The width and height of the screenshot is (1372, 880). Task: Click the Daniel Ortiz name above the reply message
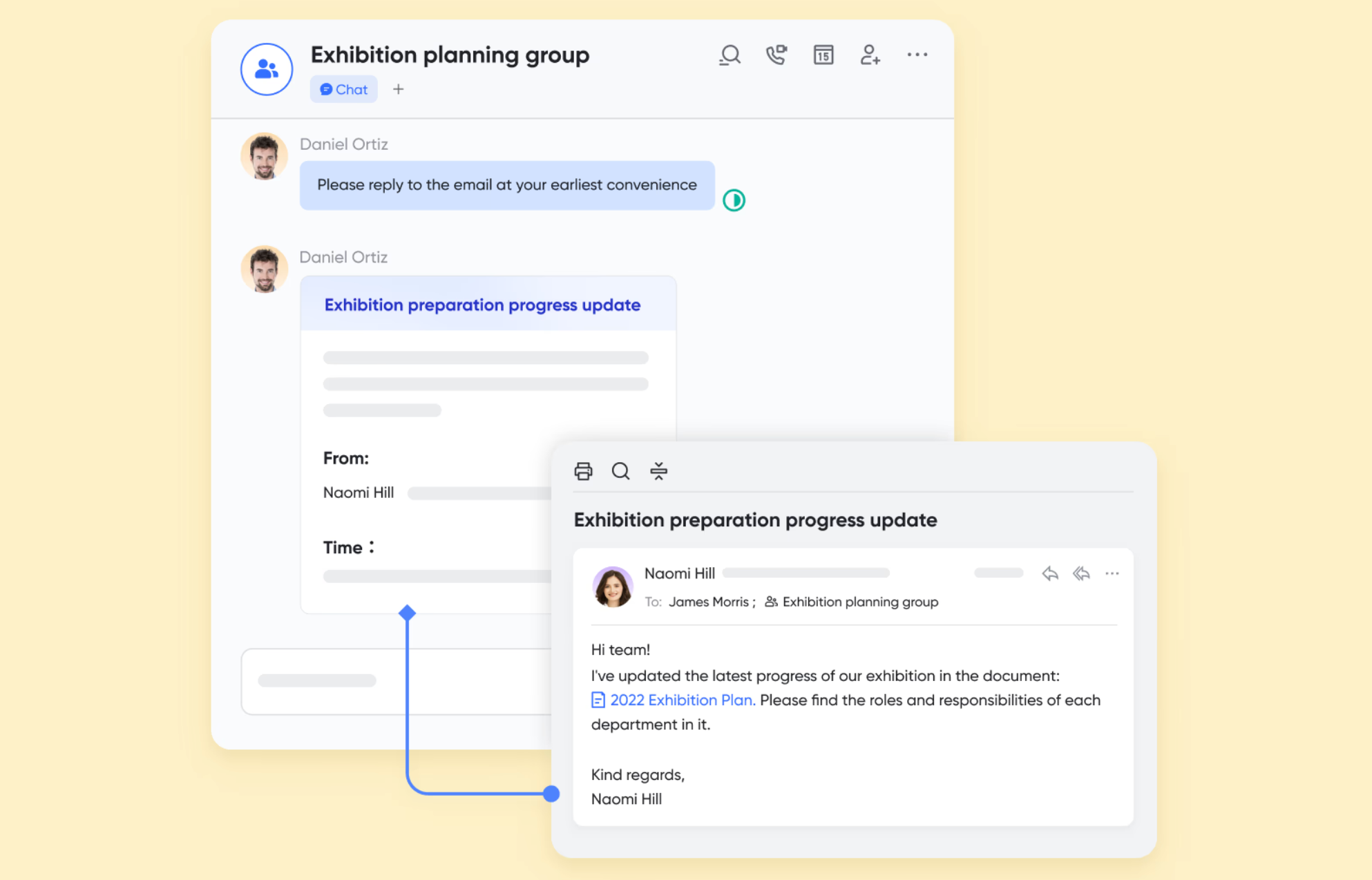tap(343, 144)
